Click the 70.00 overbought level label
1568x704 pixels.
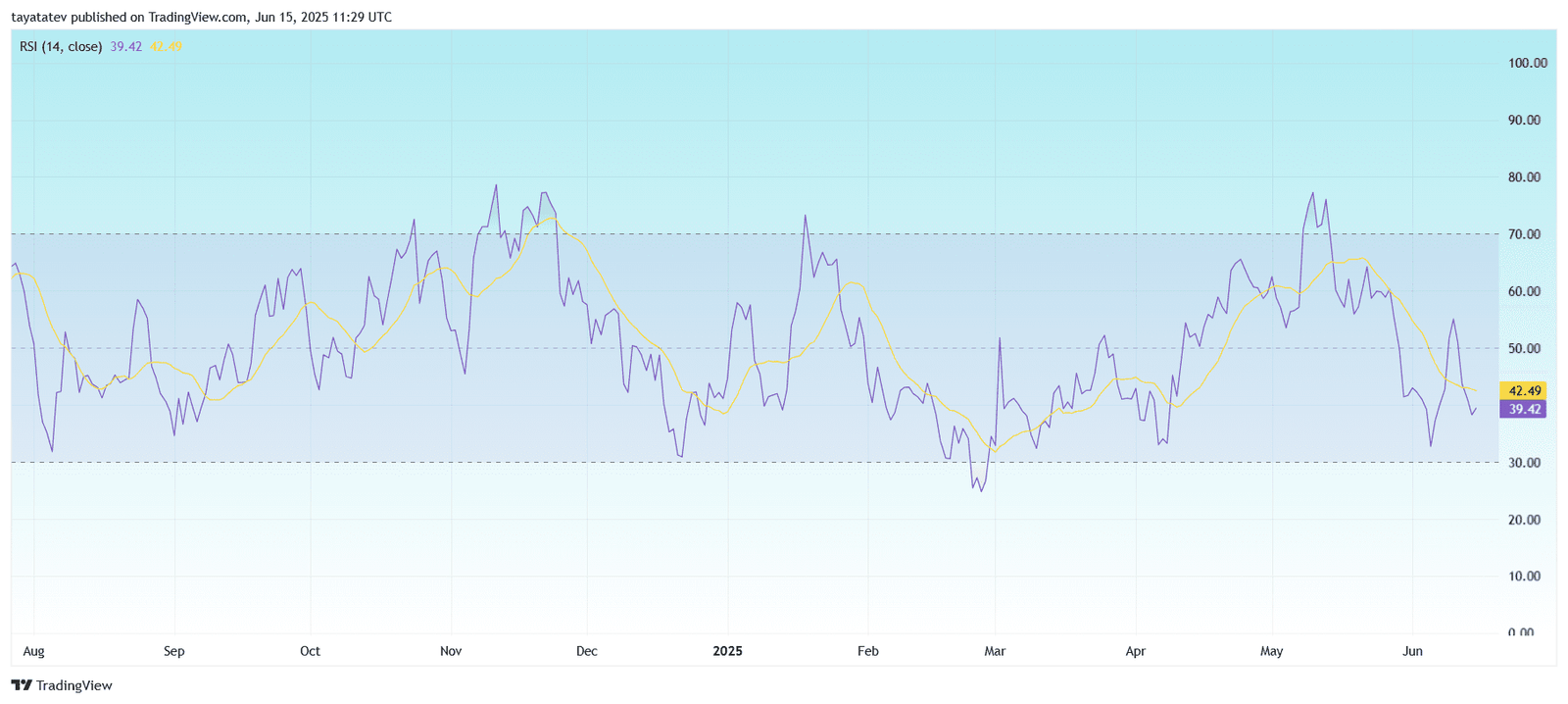click(1525, 234)
